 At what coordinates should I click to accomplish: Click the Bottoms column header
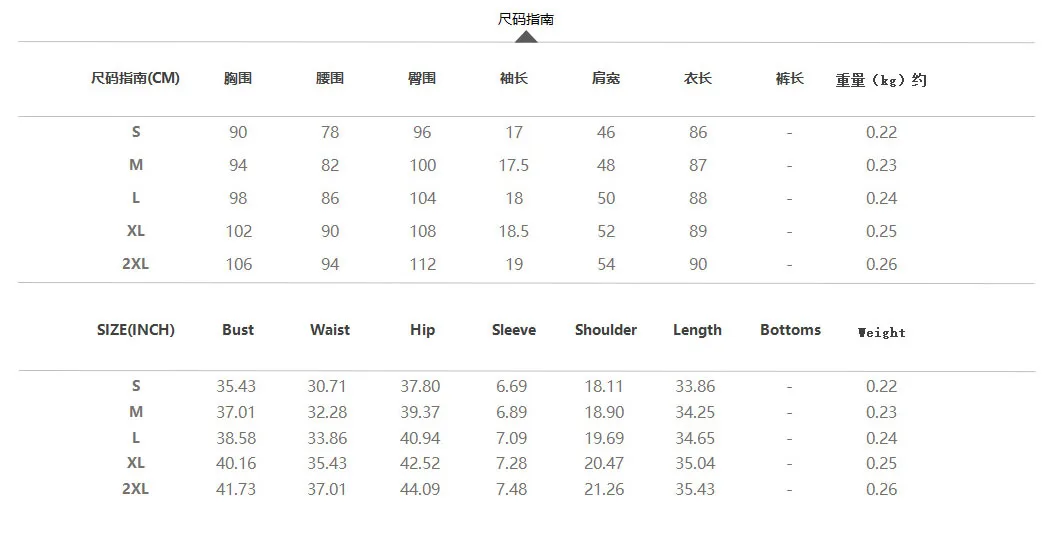pos(790,330)
